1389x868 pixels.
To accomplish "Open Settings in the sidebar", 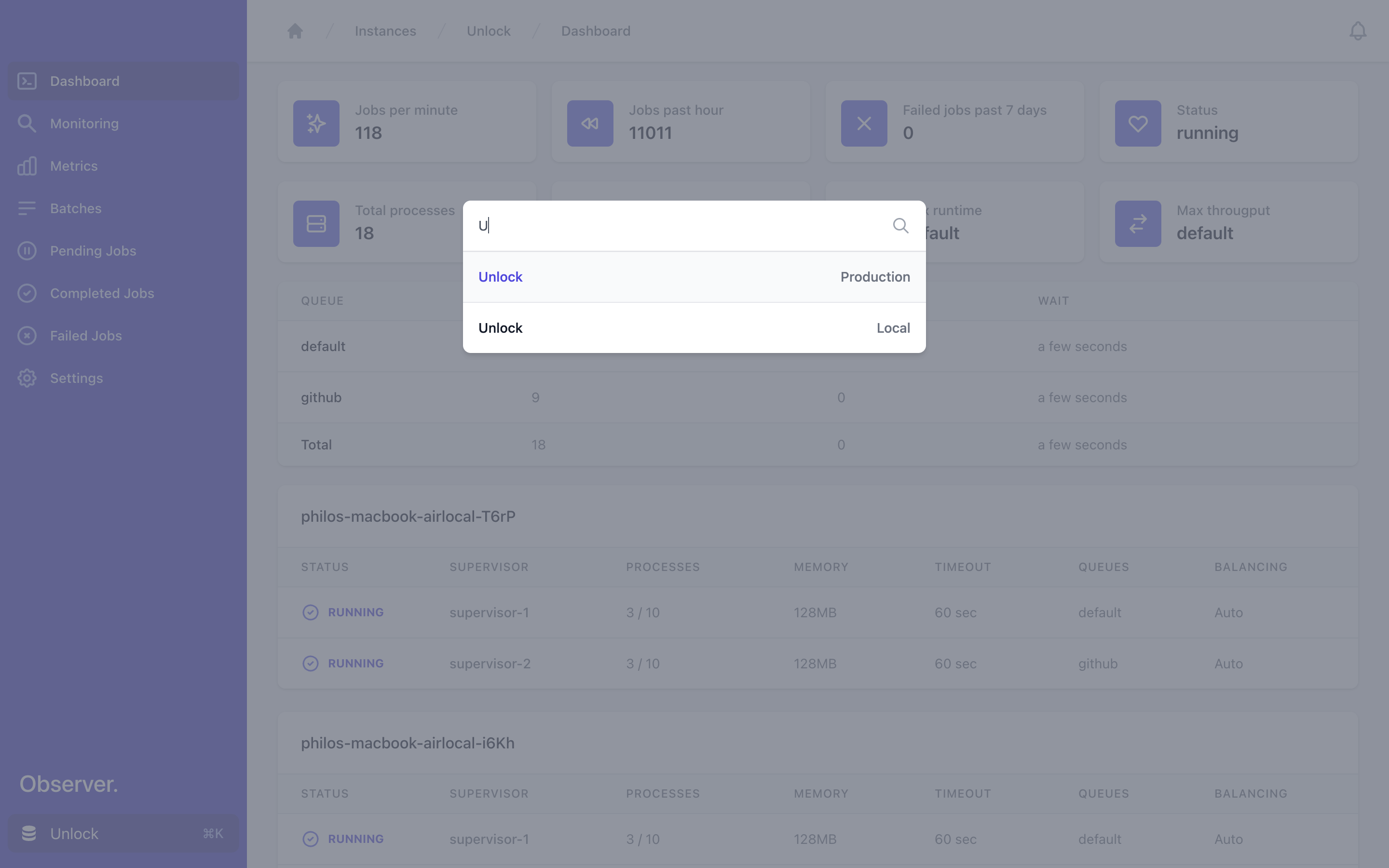I will [76, 379].
